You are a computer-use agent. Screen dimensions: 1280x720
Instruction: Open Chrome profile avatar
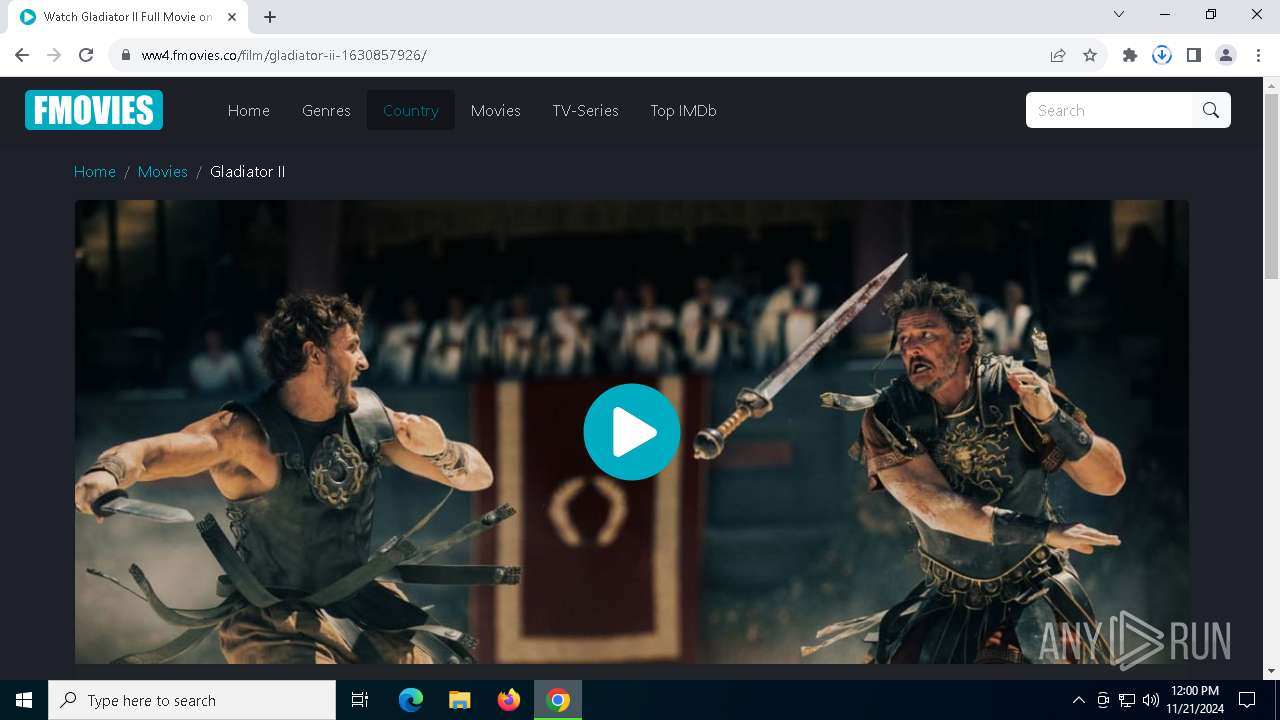pos(1226,55)
